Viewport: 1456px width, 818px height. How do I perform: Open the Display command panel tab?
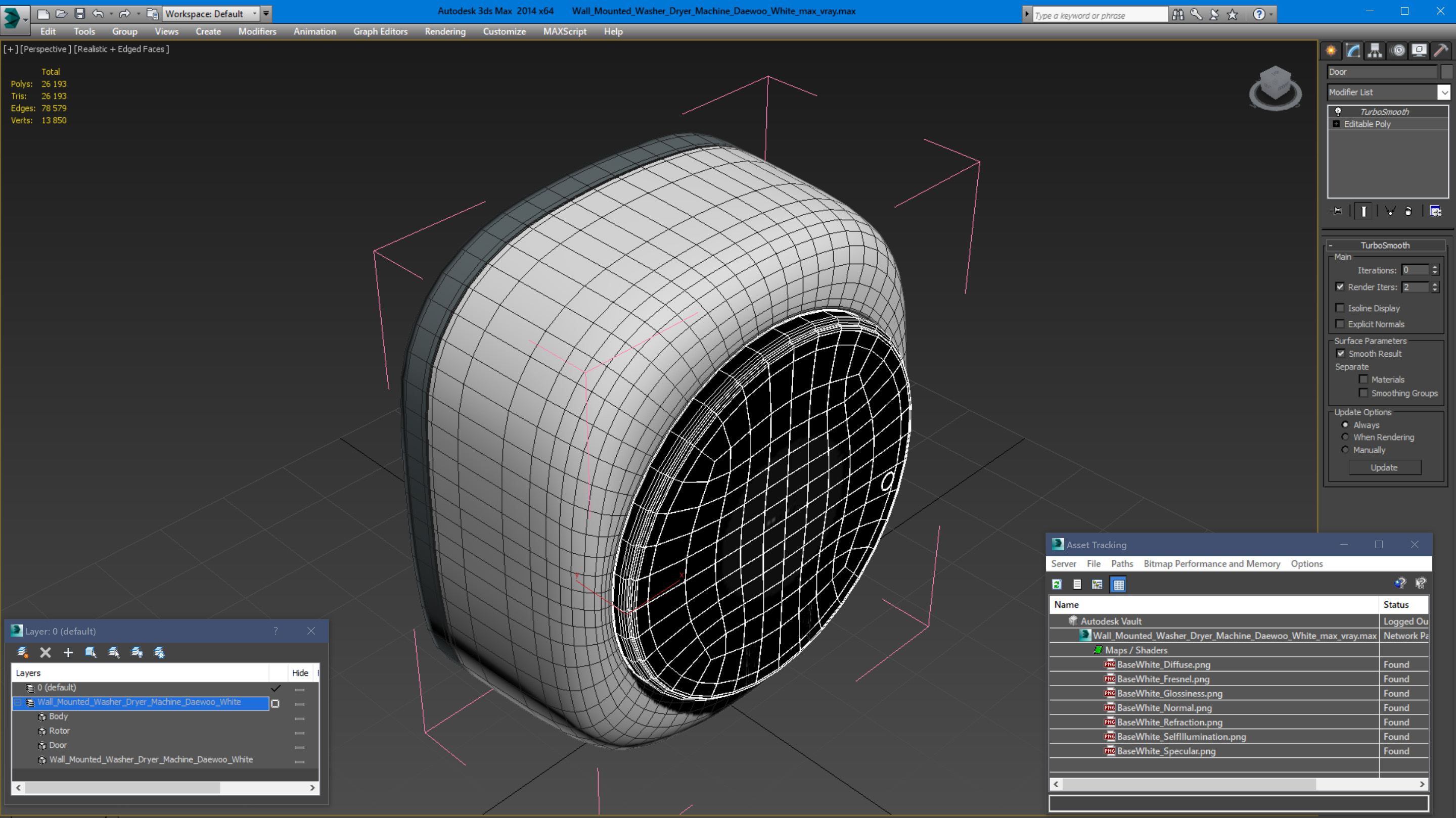1419,51
